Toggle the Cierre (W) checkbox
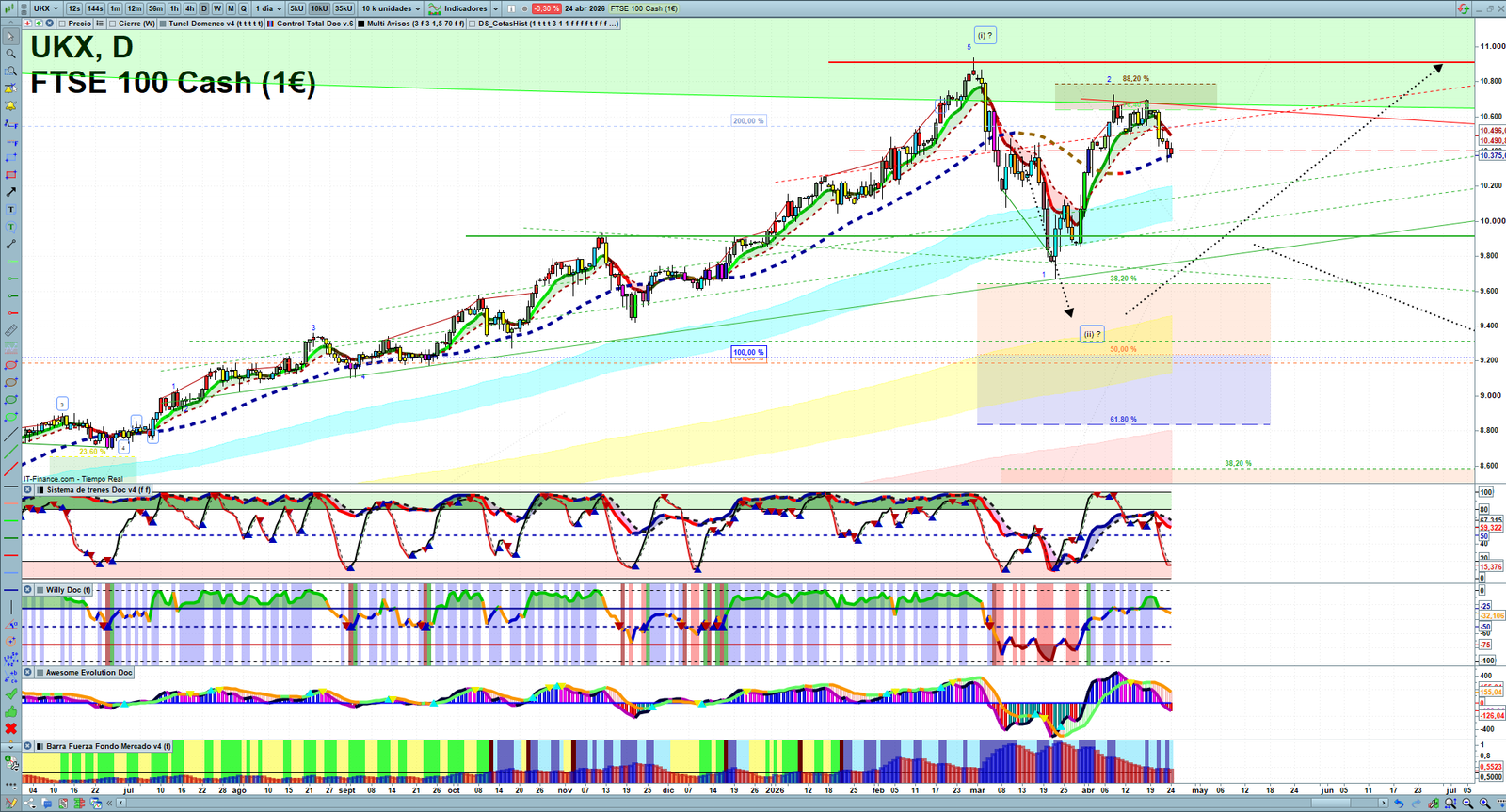 tap(113, 24)
